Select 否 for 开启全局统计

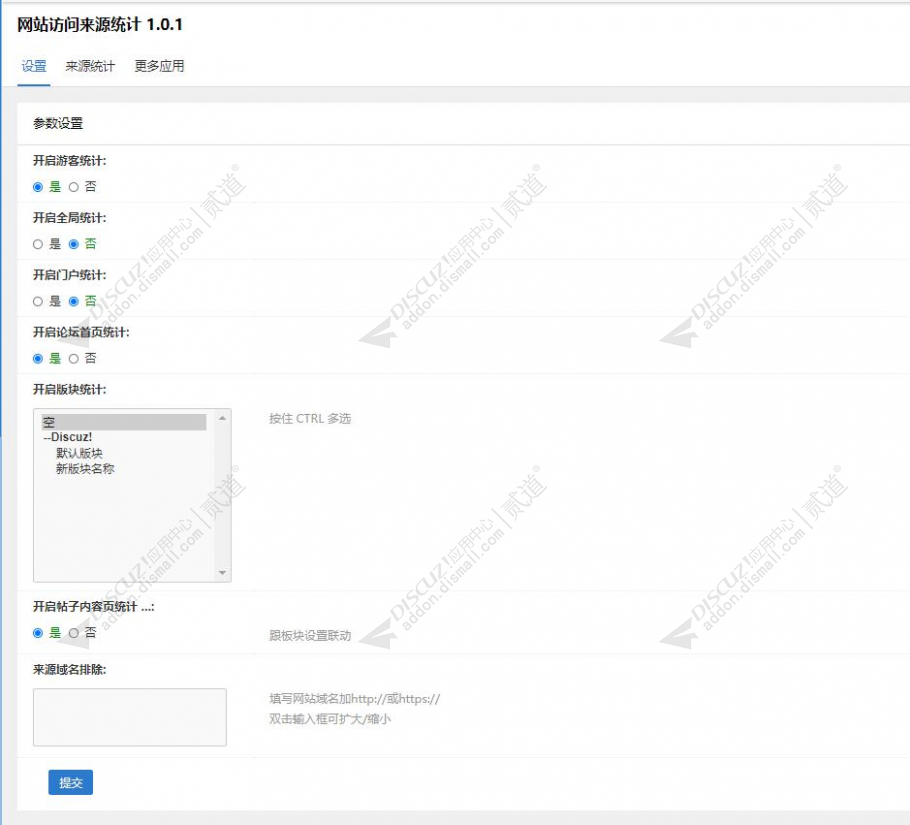tap(74, 244)
